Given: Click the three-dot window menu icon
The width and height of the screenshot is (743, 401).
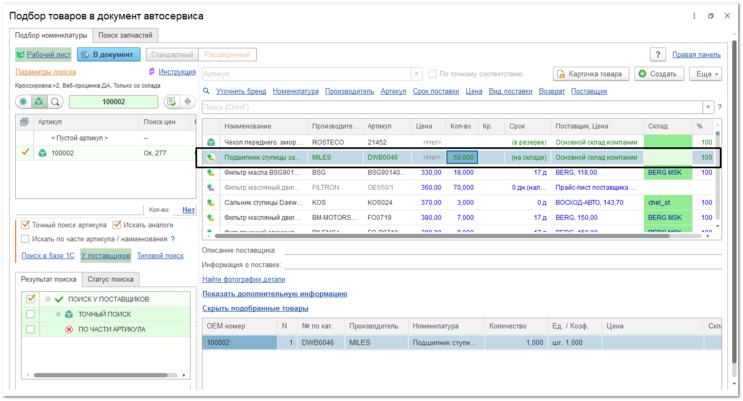Looking at the screenshot, I should 694,16.
